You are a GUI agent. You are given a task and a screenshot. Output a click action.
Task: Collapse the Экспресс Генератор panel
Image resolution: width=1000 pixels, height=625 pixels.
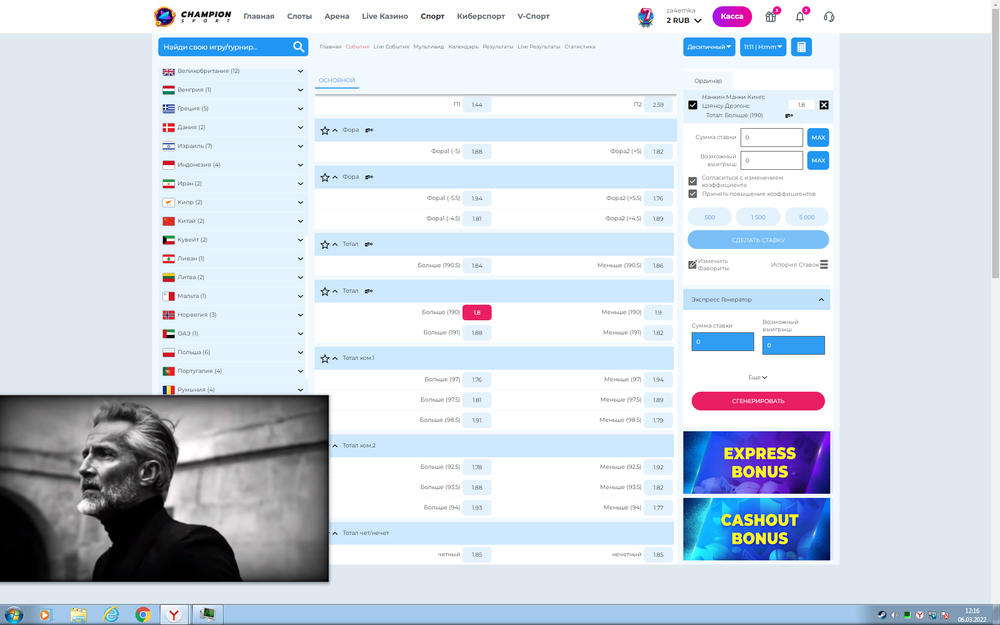[821, 300]
